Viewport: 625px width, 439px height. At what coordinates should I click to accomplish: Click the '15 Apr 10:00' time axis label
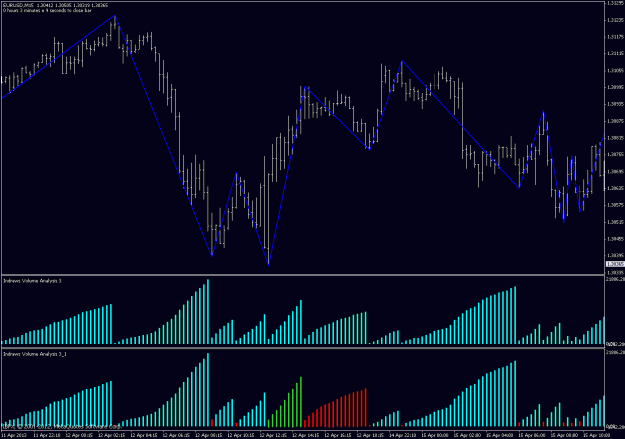tap(596, 435)
